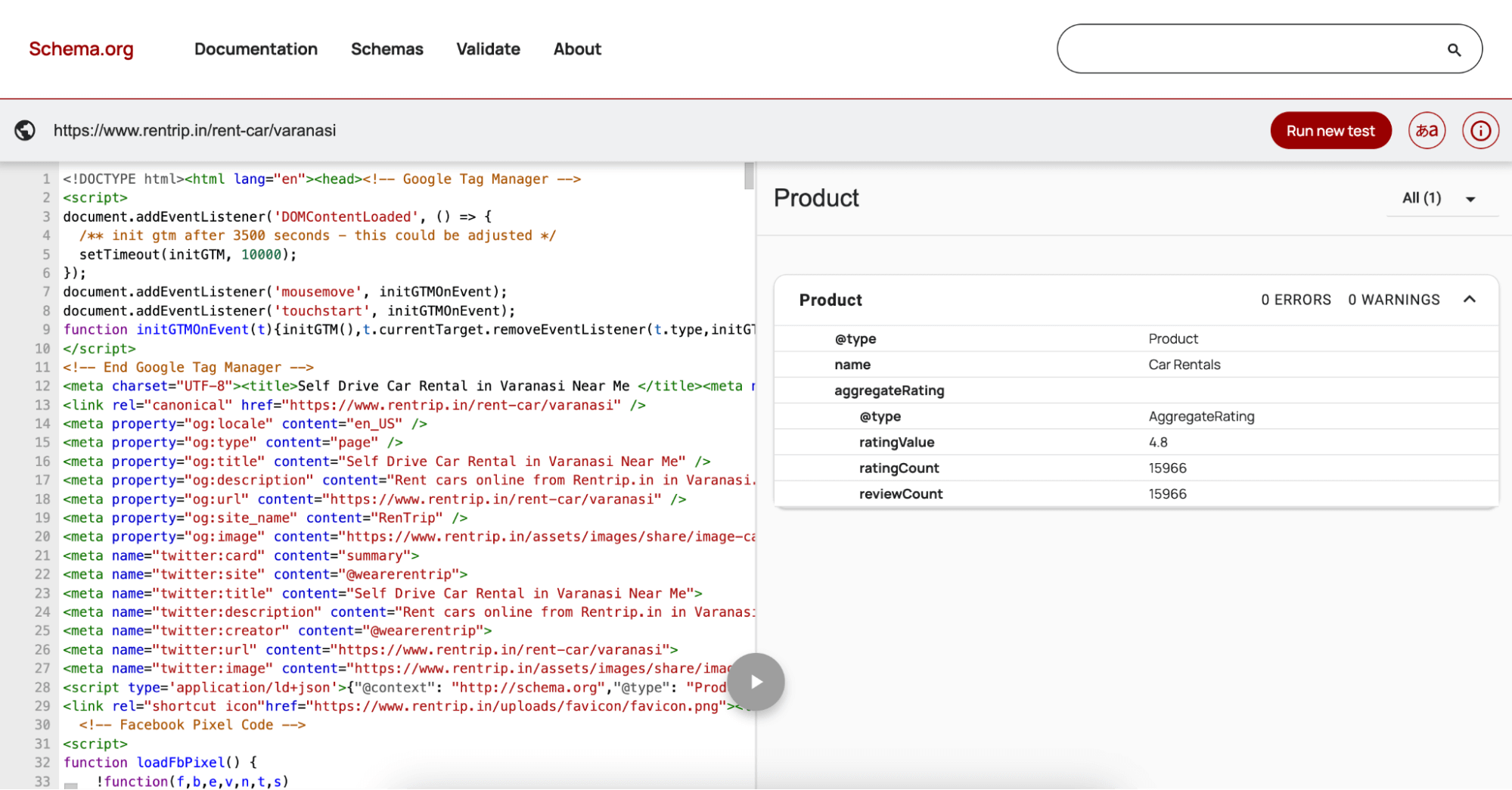Select the name row value Car Rentals
The height and width of the screenshot is (790, 1512).
click(x=1184, y=365)
